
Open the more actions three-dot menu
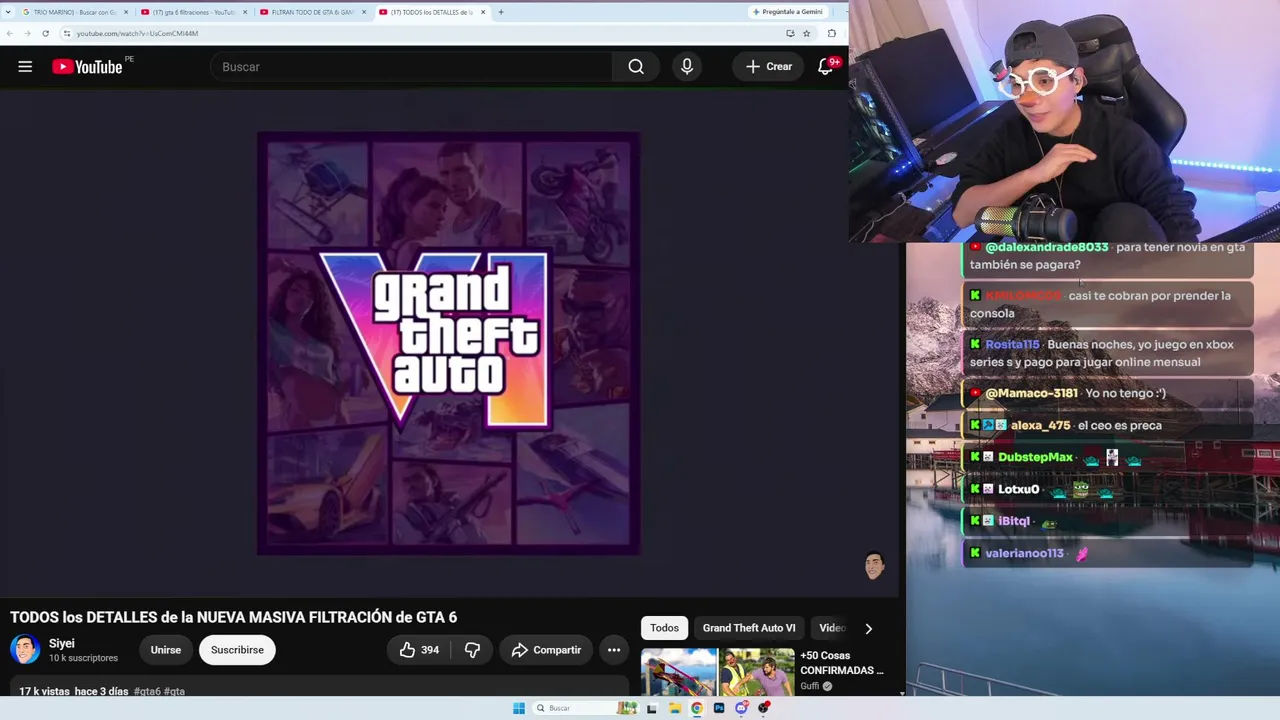tap(614, 650)
